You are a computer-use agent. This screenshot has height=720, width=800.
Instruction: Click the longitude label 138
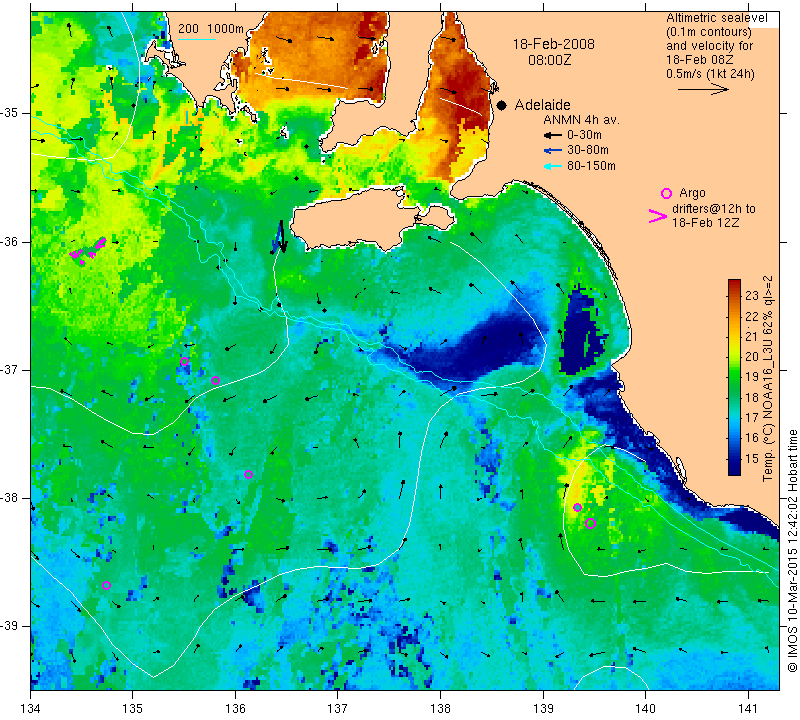coord(440,708)
